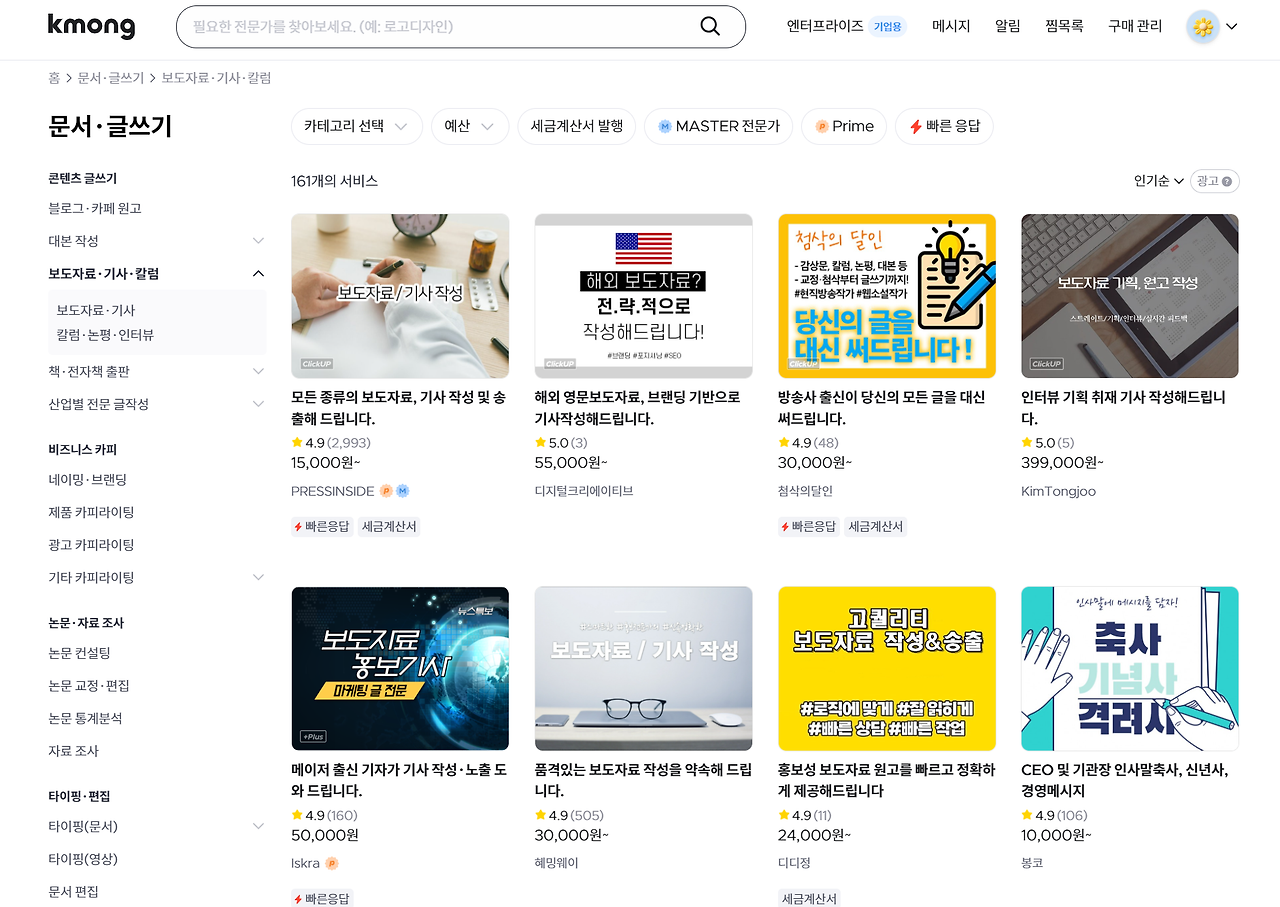Open the 카테고리 선택 dropdown
The height and width of the screenshot is (907, 1280).
tap(356, 126)
